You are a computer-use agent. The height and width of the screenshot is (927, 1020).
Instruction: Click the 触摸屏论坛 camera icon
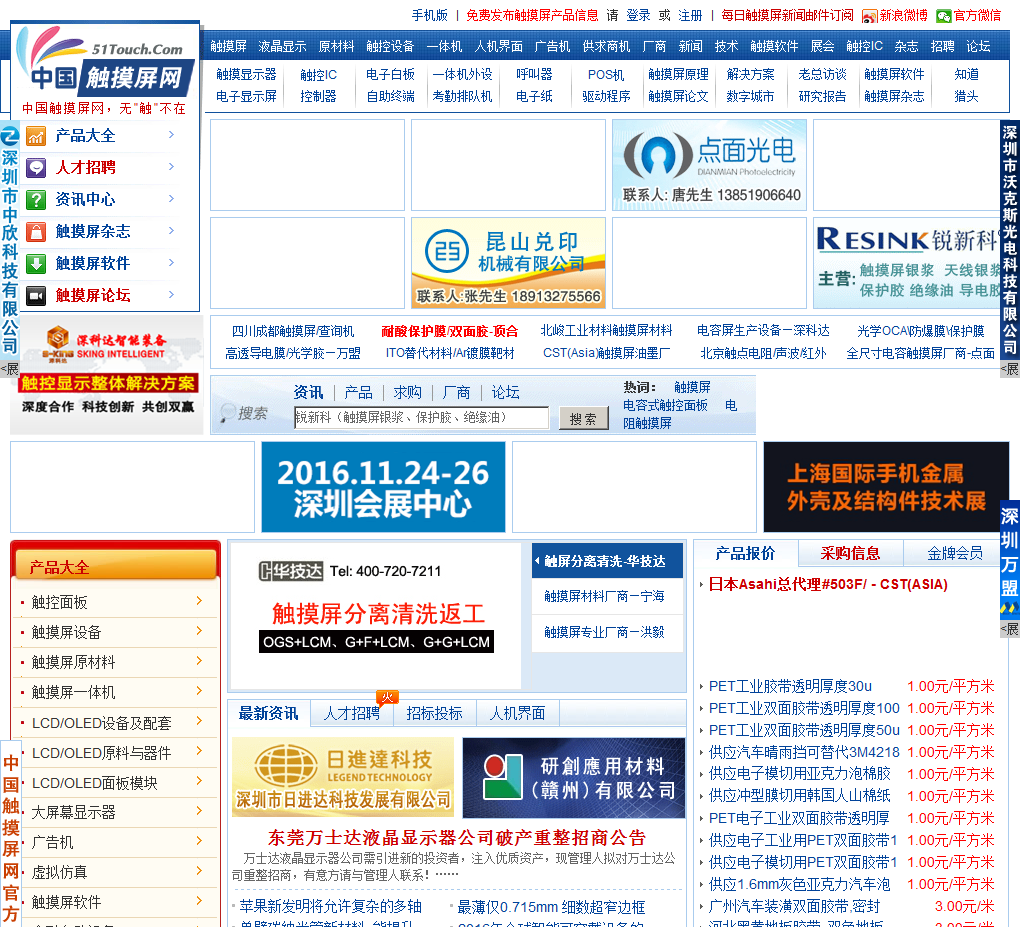pos(36,296)
